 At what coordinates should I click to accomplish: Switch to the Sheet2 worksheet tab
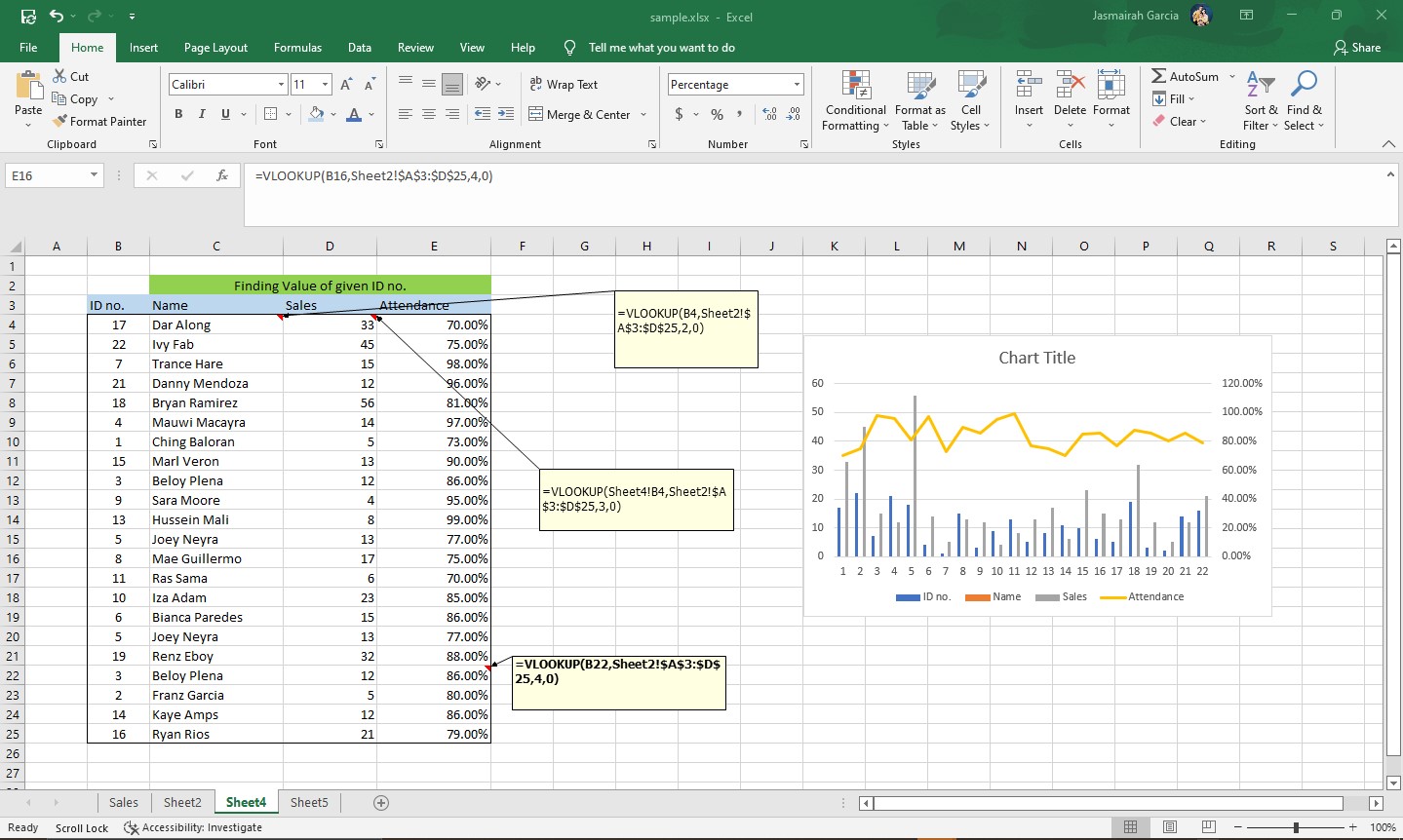point(182,802)
